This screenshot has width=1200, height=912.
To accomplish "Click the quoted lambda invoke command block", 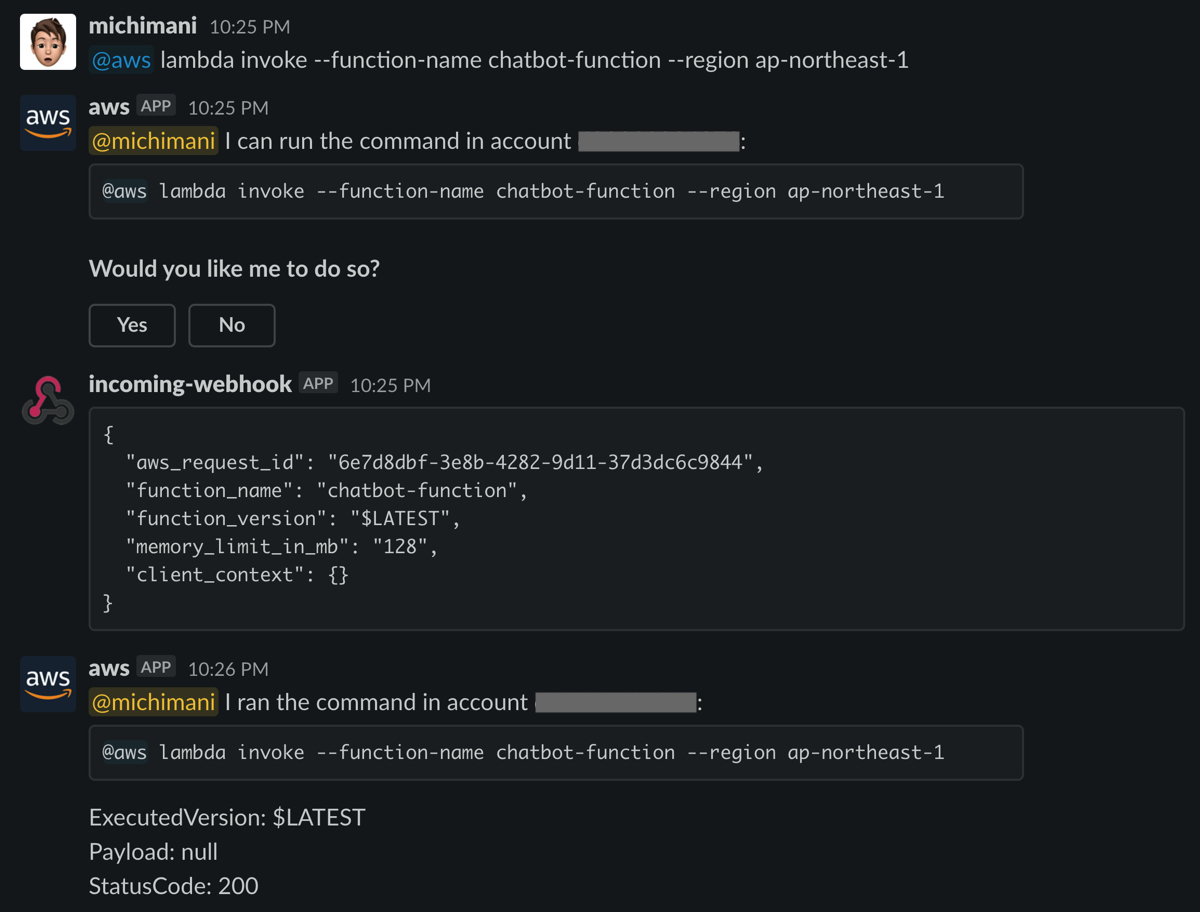I will click(555, 751).
